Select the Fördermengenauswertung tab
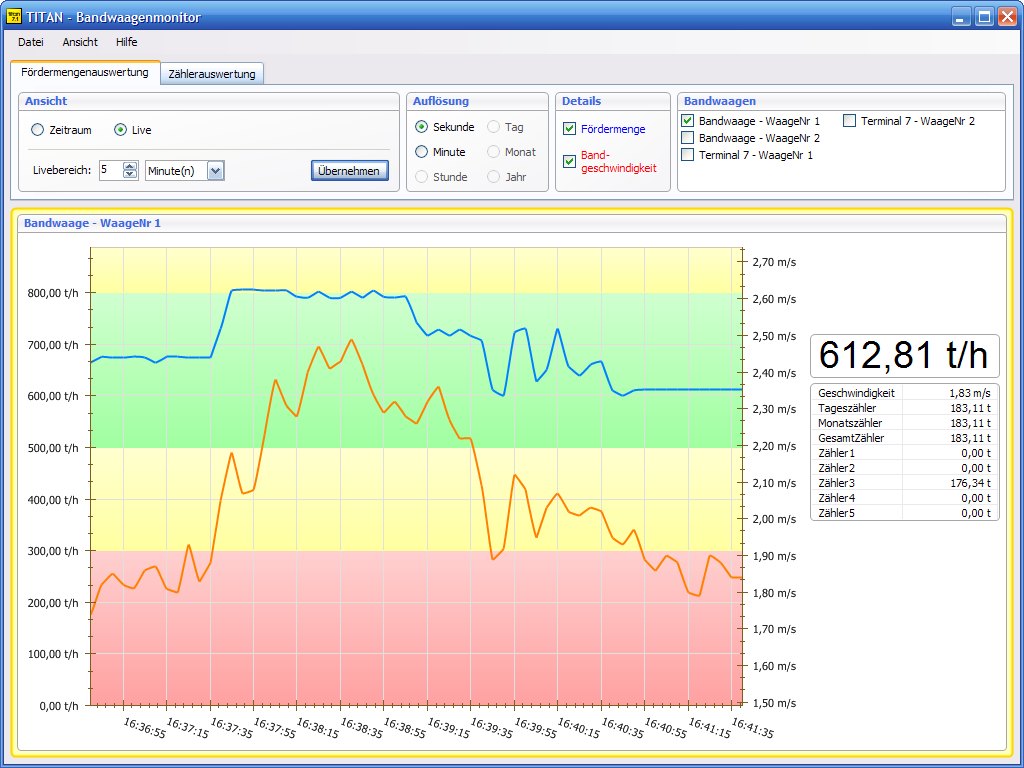This screenshot has width=1024, height=768. [85, 73]
